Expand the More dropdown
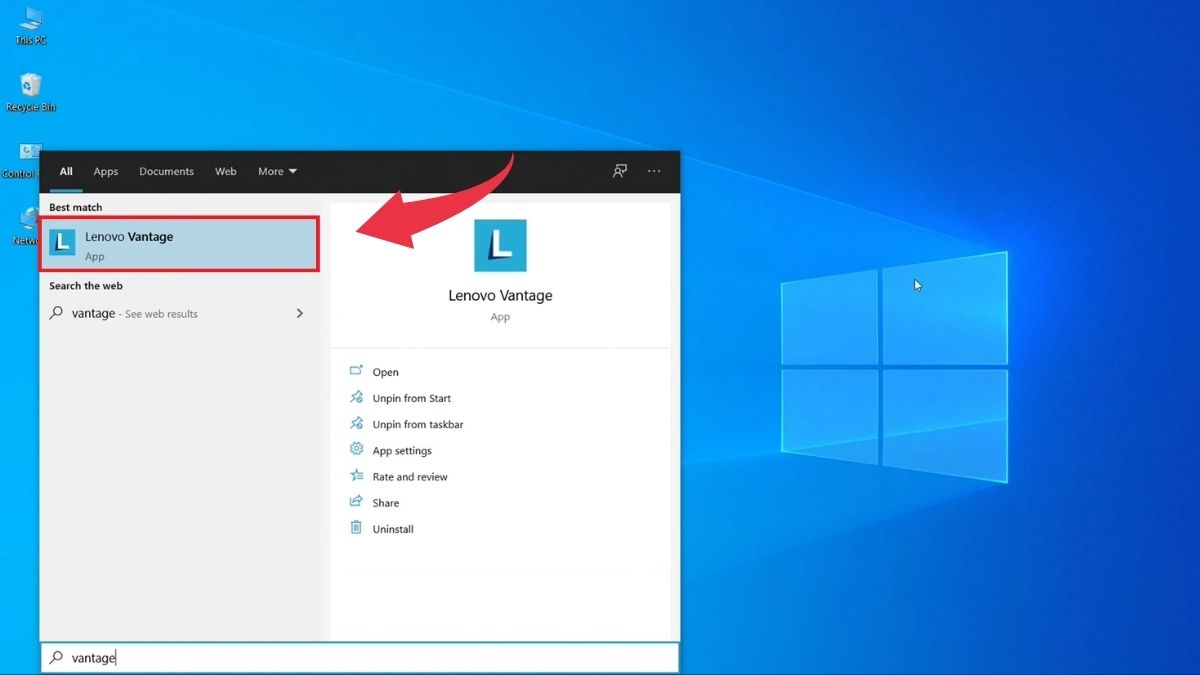The width and height of the screenshot is (1200, 675). [x=277, y=171]
